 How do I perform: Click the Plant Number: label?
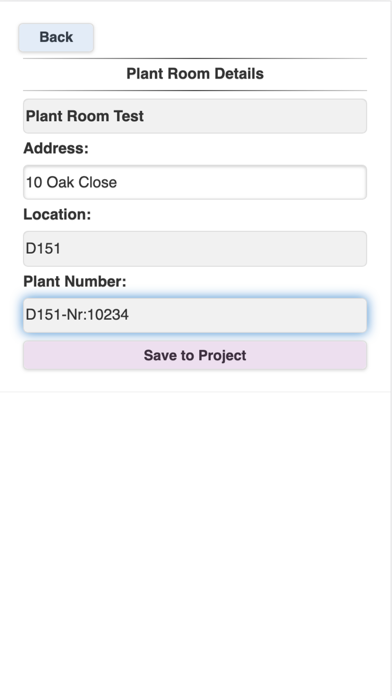[x=75, y=281]
